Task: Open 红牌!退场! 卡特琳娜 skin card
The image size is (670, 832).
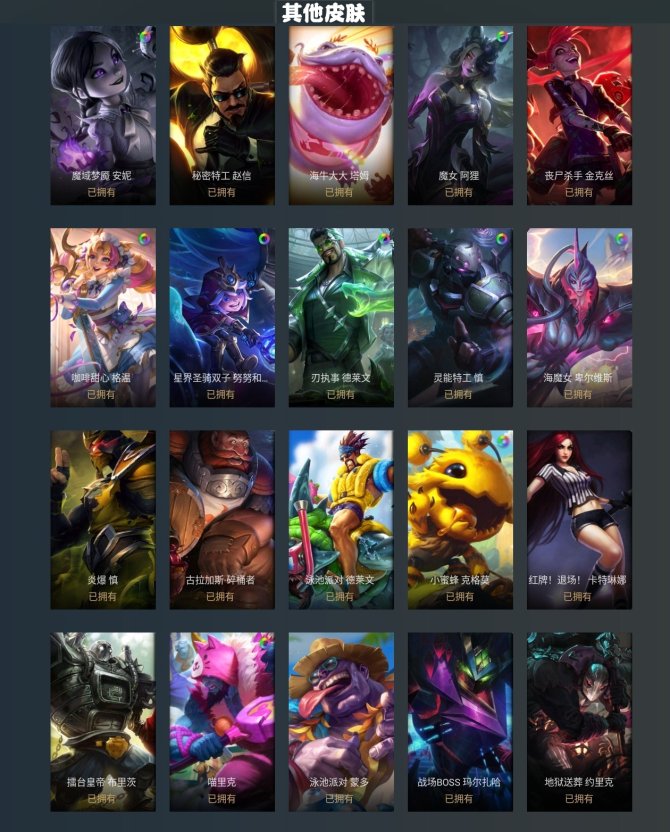Action: click(x=579, y=520)
